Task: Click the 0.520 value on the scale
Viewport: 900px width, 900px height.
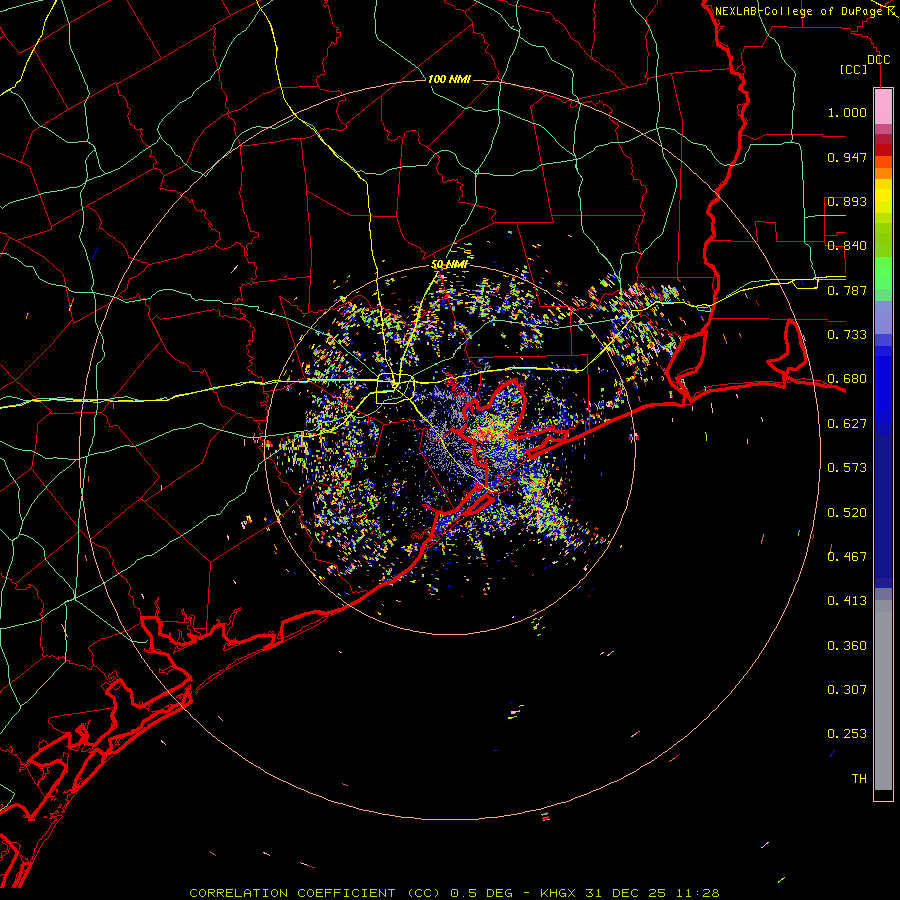Action: pos(847,513)
